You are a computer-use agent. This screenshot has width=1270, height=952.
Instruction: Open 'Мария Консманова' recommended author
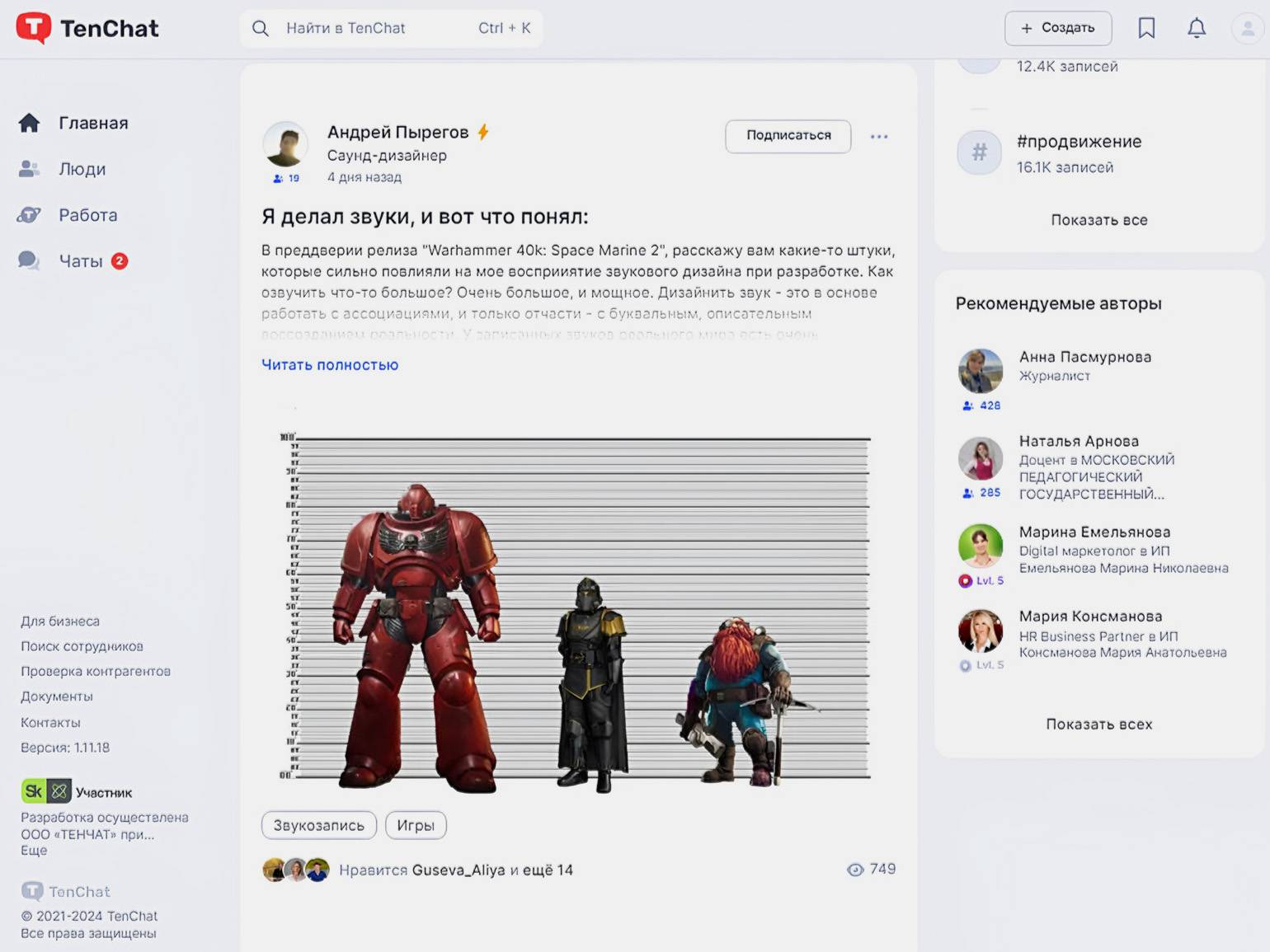(1090, 616)
